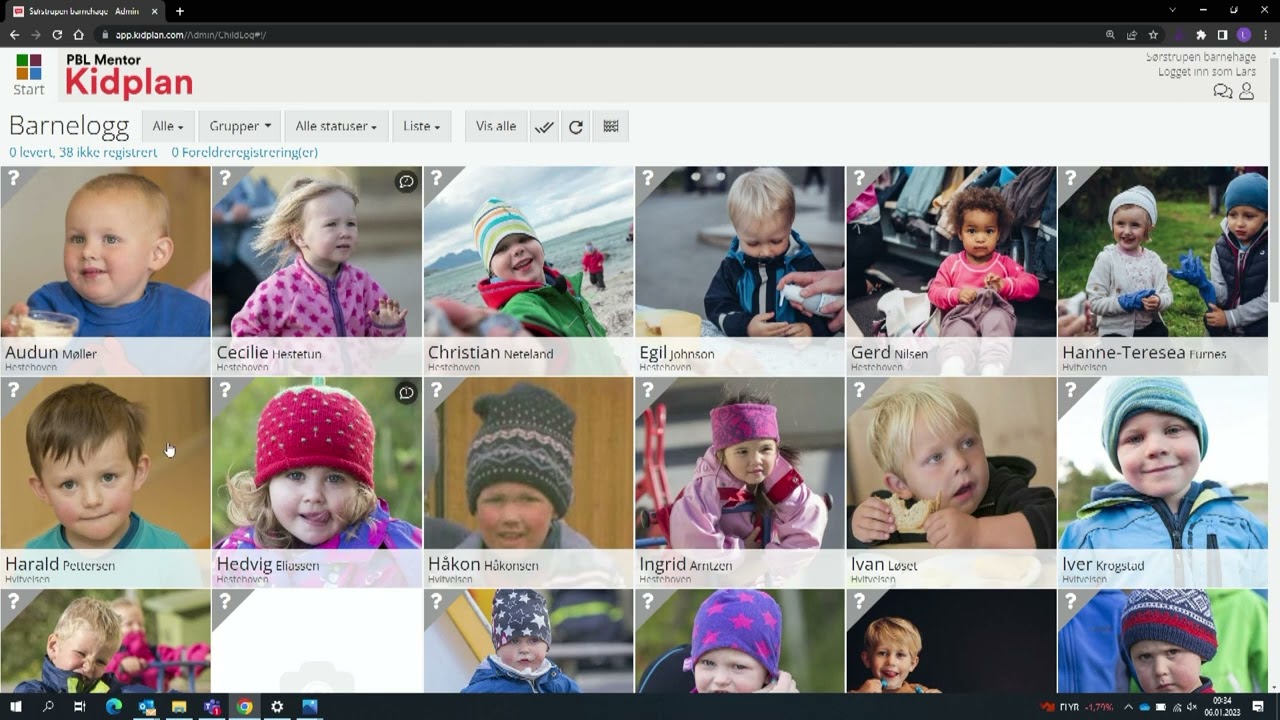The width and height of the screenshot is (1280, 720).
Task: Open Chrome tab search chevron
Action: 1173,10
